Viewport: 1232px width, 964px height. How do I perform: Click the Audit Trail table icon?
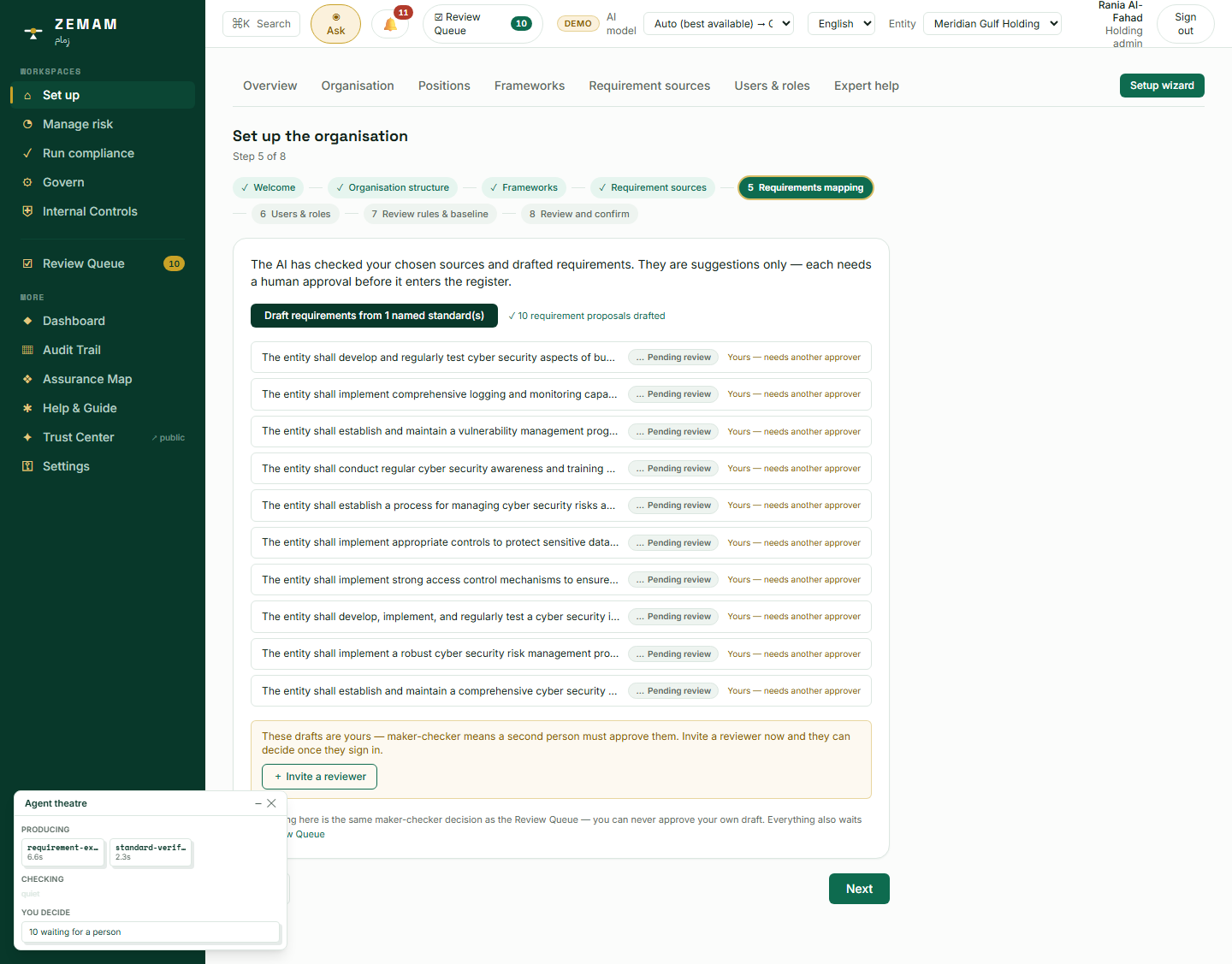tap(27, 350)
